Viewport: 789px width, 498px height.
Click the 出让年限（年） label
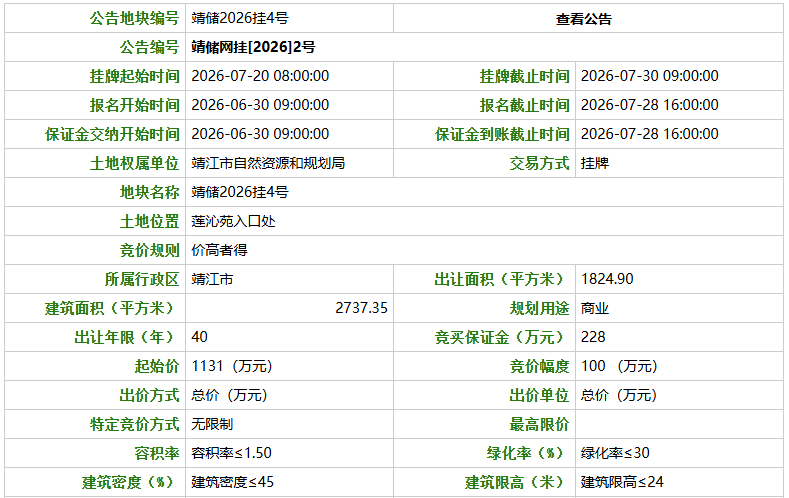123,338
